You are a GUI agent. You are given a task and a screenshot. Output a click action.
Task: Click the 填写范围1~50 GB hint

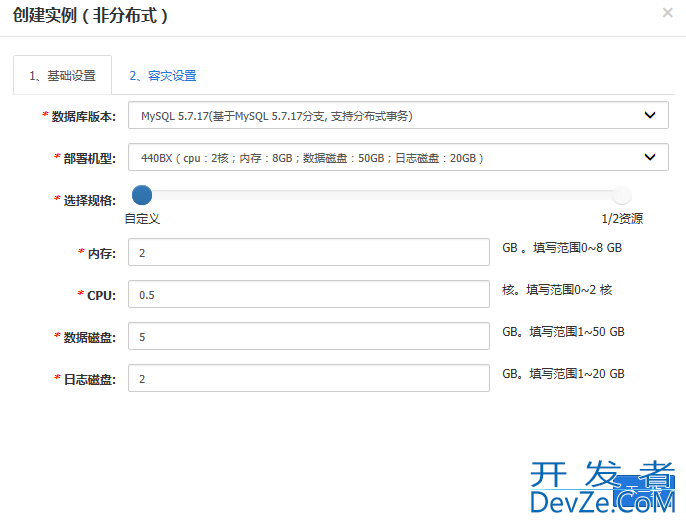coord(577,332)
